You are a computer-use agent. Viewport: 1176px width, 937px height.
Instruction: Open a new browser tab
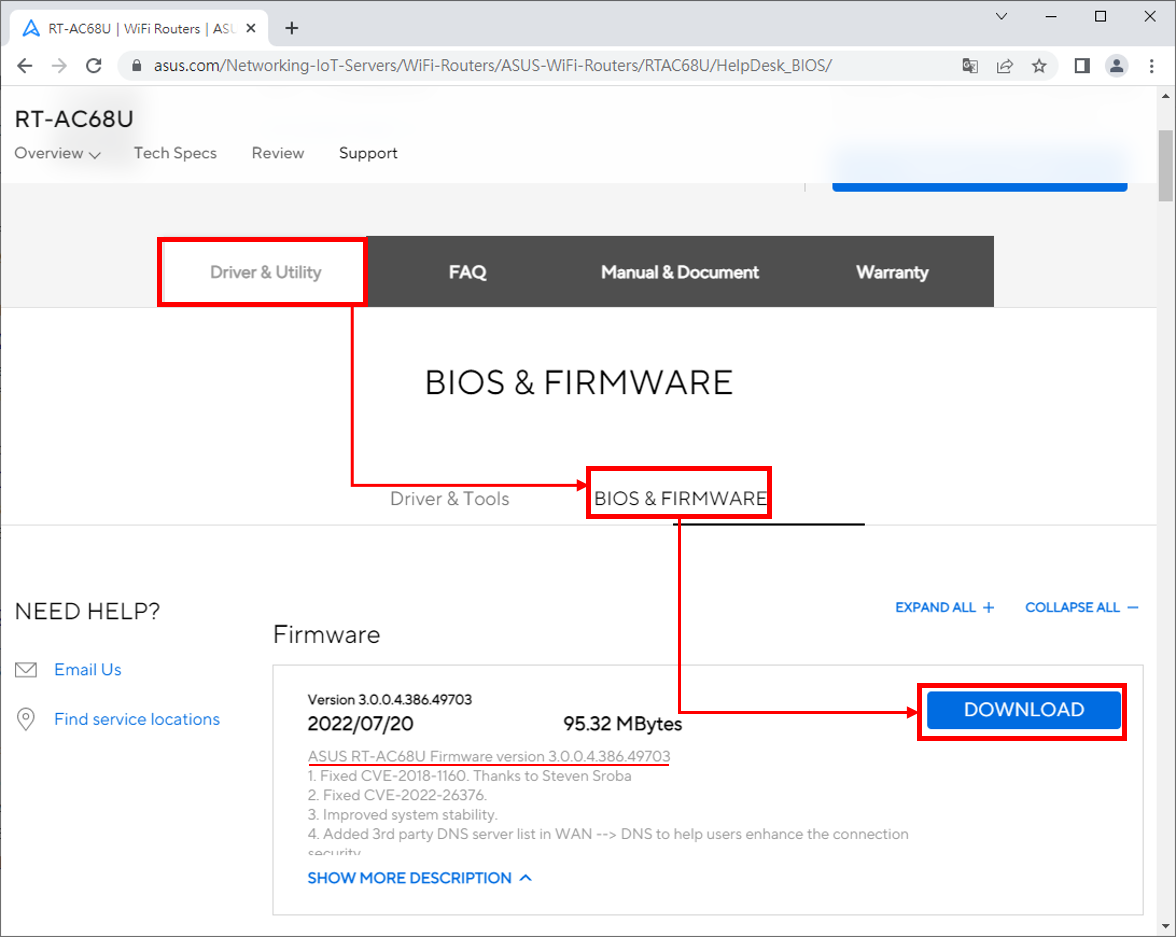click(292, 29)
